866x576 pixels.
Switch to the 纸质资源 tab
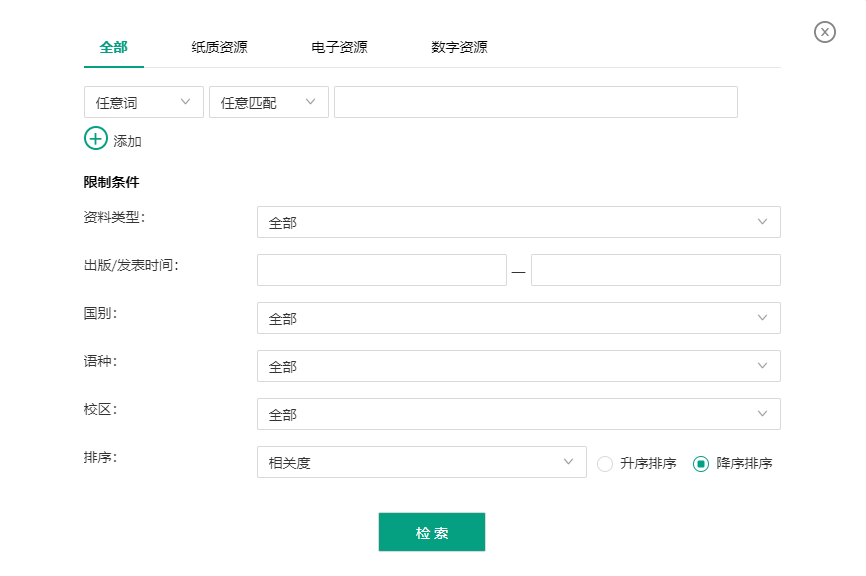click(x=220, y=47)
